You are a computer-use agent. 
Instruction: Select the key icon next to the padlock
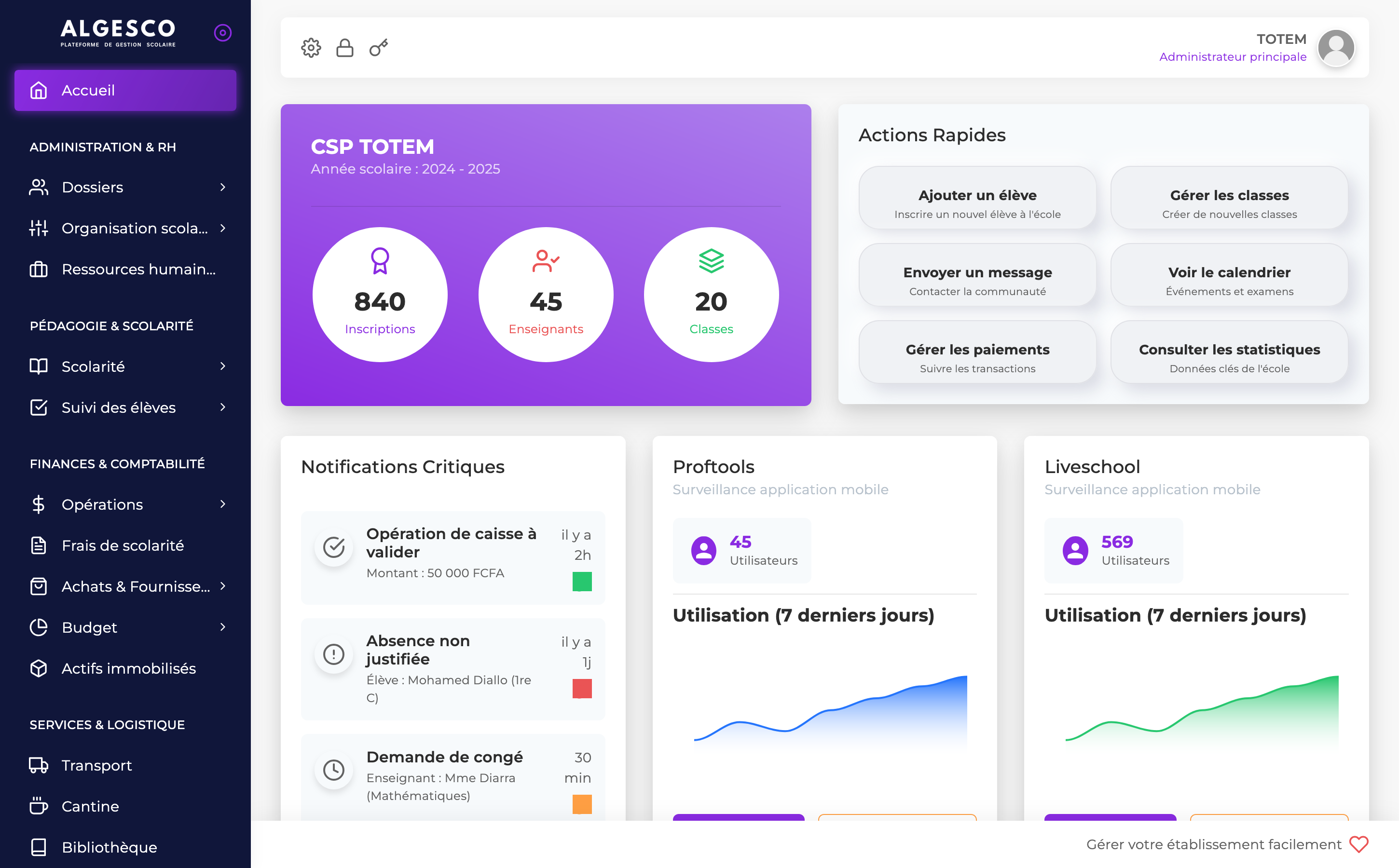pyautogui.click(x=378, y=48)
